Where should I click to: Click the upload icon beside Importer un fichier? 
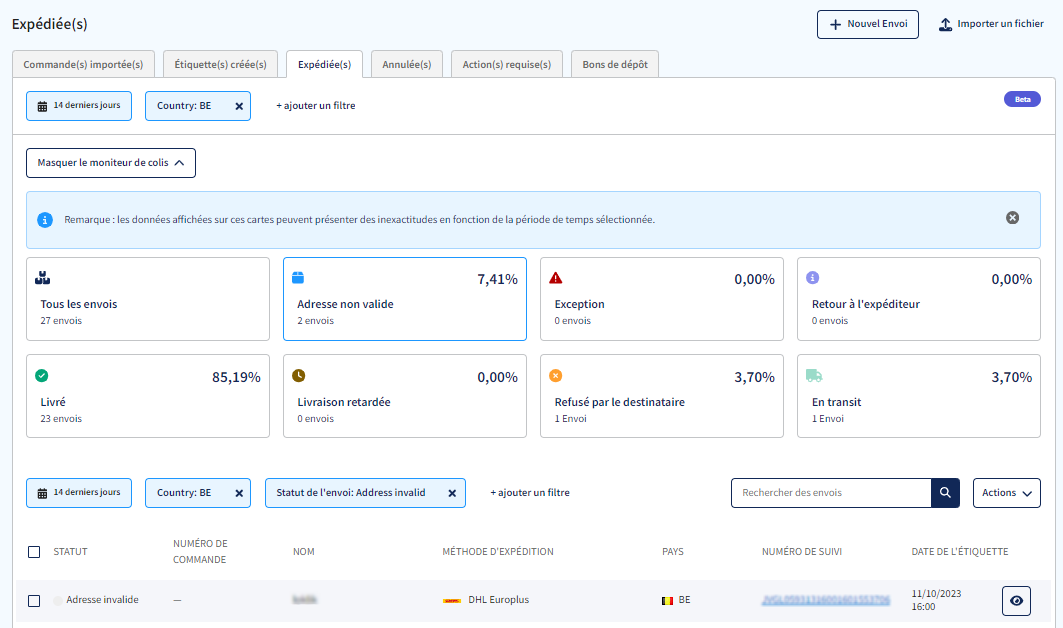[x=945, y=24]
